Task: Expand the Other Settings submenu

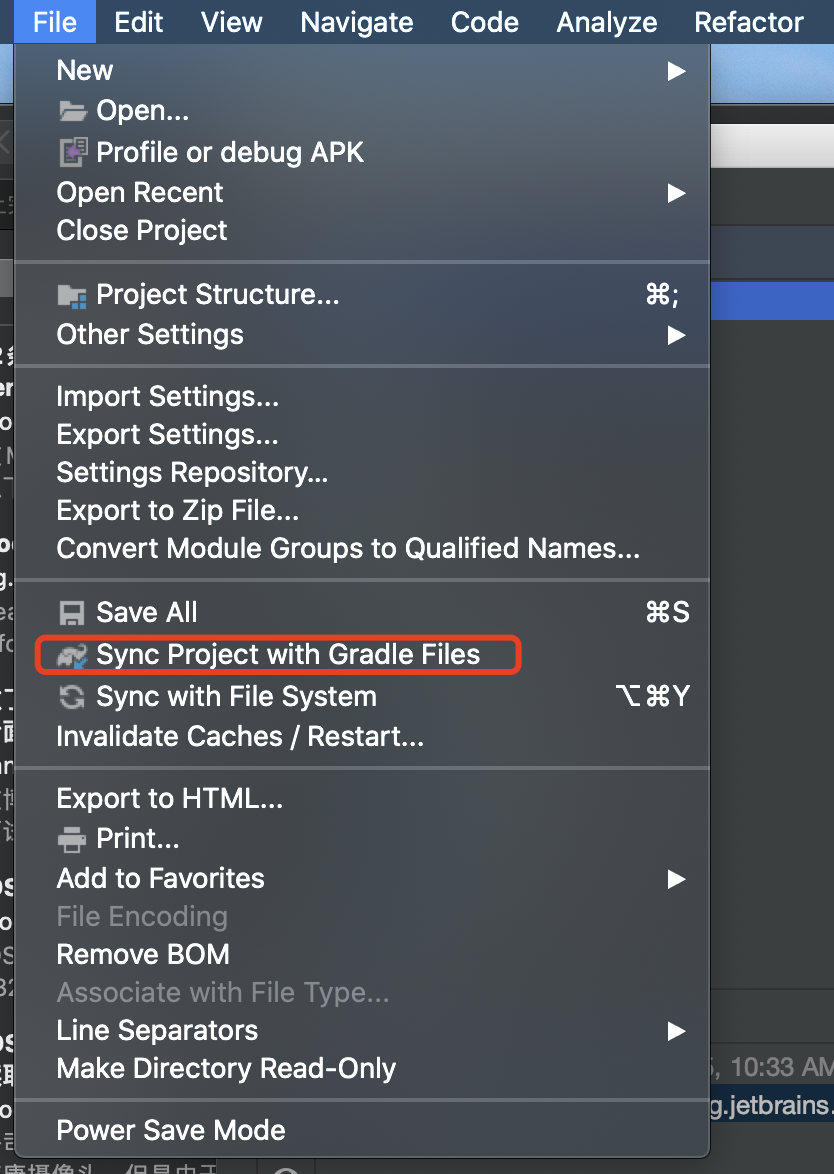Action: pos(676,336)
